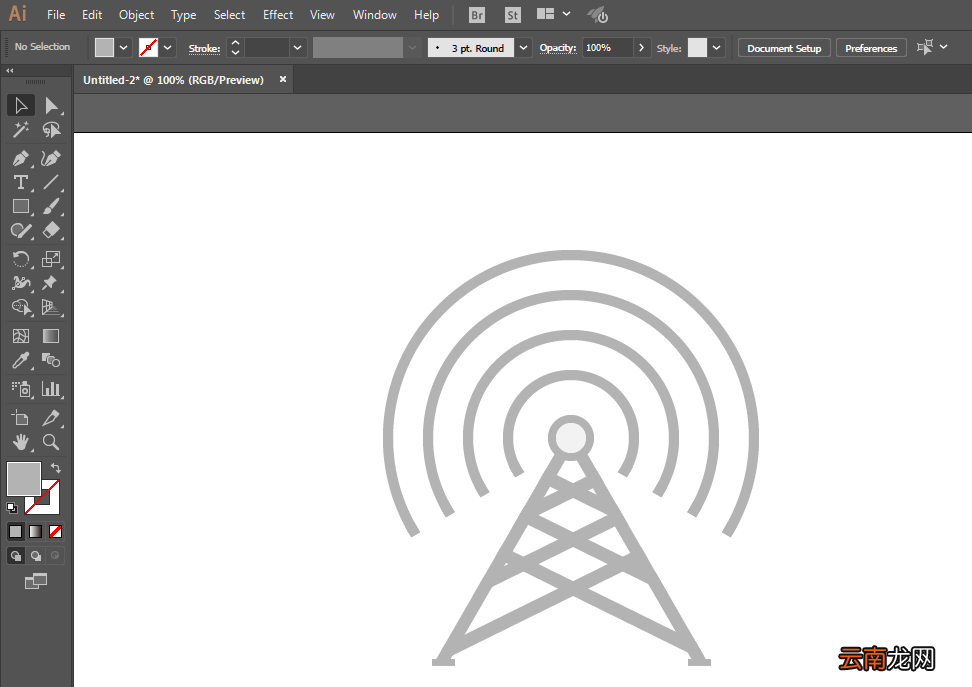The image size is (972, 687).
Task: Swap fill and stroke colors
Action: click(x=56, y=468)
